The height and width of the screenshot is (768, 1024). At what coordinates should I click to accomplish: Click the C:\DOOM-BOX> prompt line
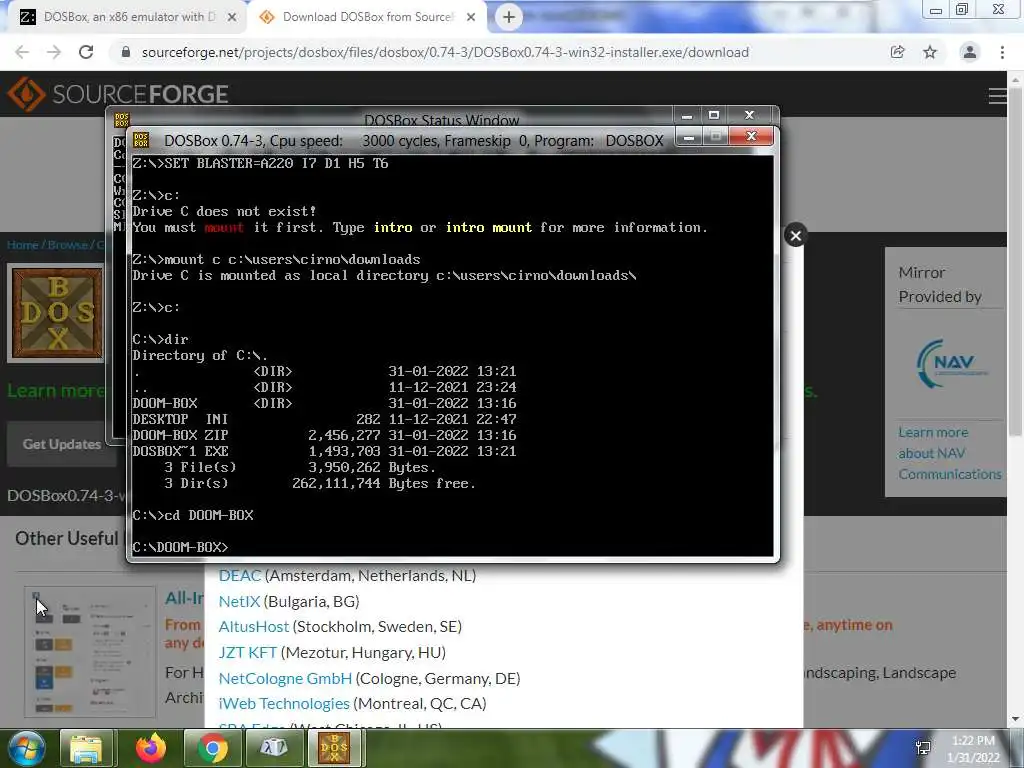180,547
